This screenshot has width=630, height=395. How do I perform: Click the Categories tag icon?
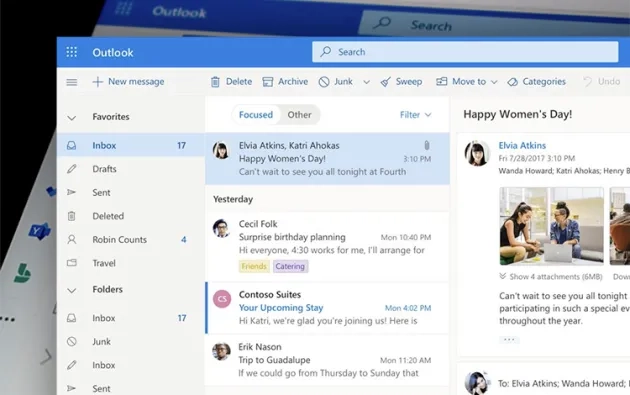(512, 82)
